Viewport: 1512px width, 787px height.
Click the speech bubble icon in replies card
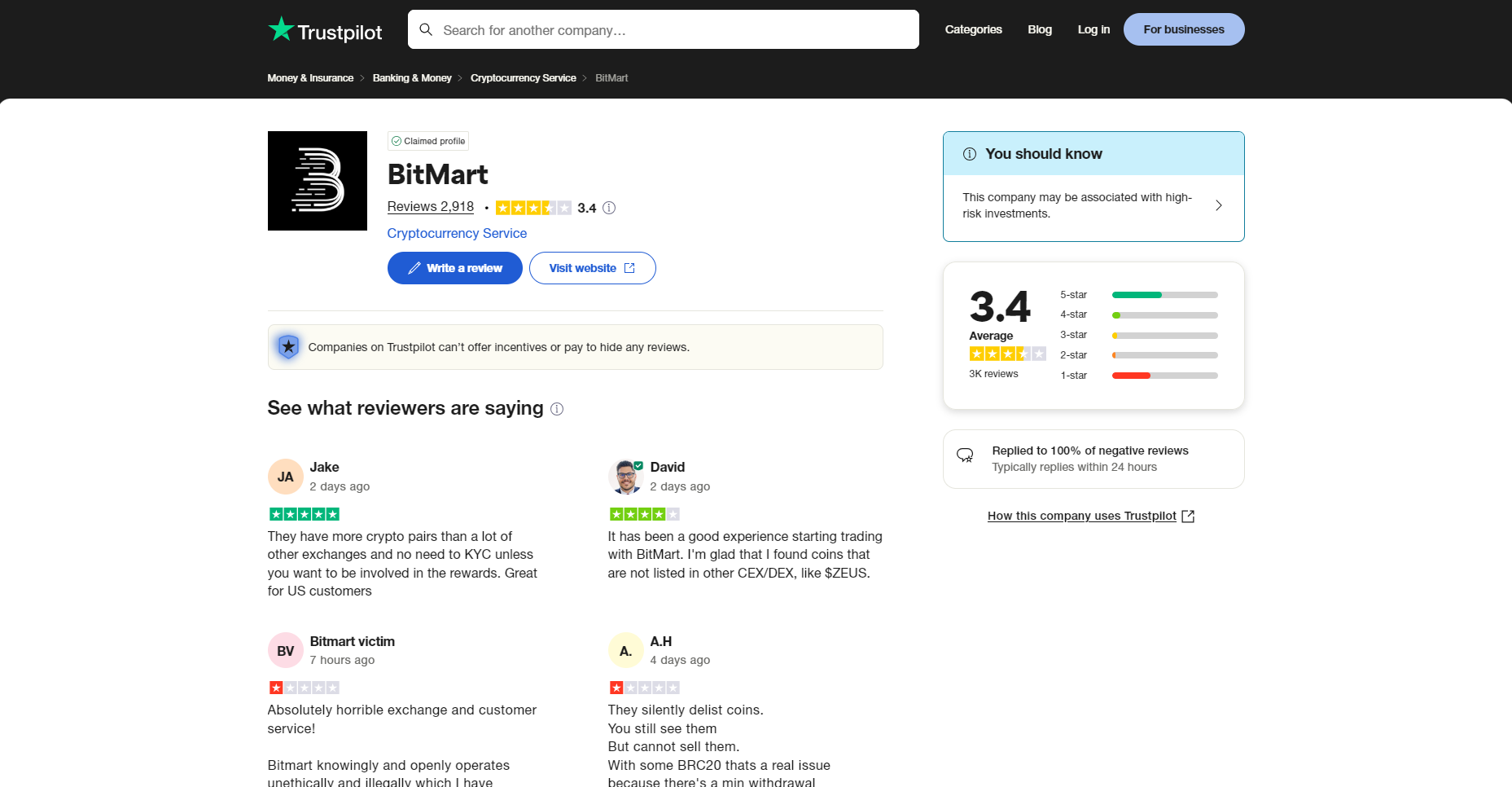click(x=965, y=455)
